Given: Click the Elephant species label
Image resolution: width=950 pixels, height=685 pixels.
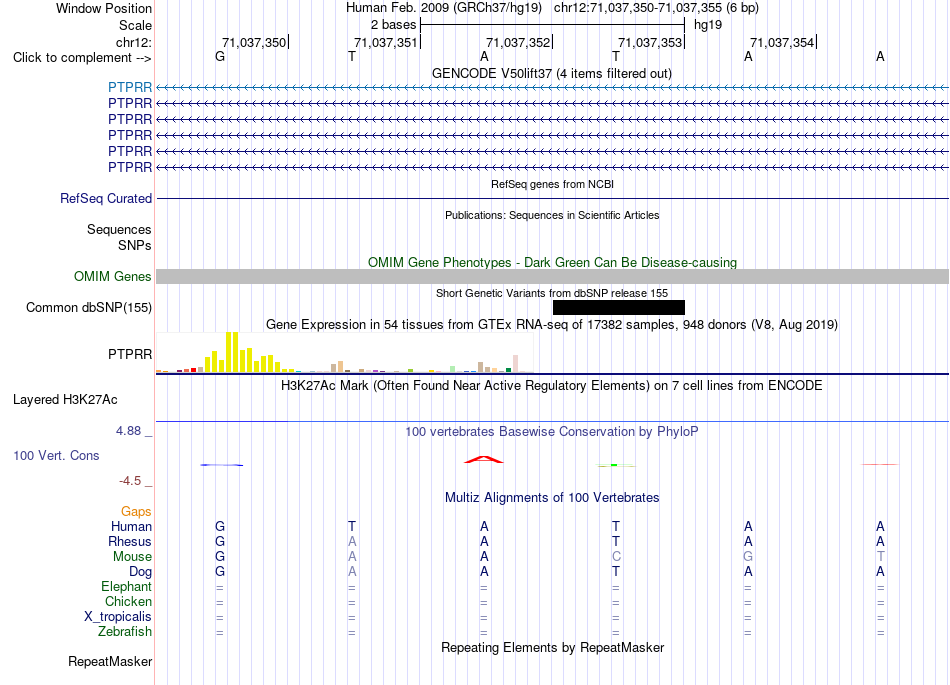Looking at the screenshot, I should 126,587.
